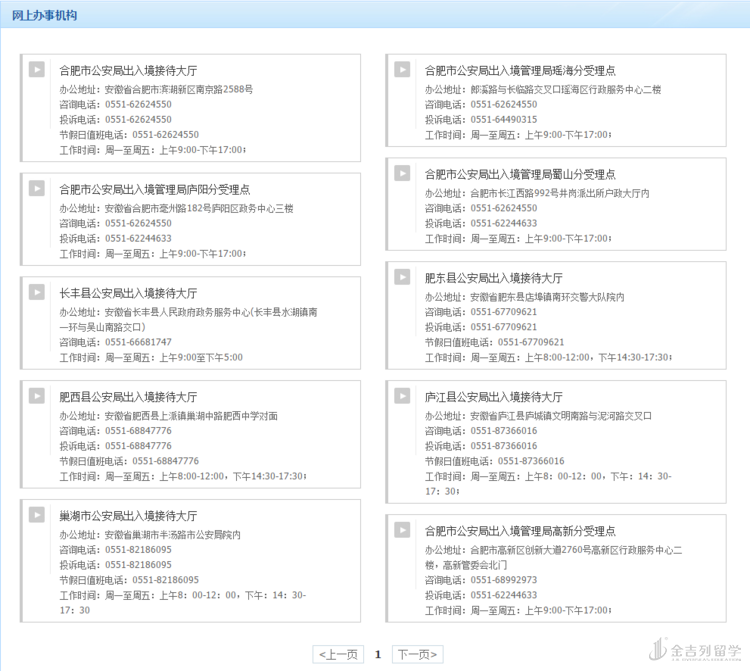The image size is (750, 671).
Task: Click the play icon beside 肥东县公安局出入境接待大厅
Action: 402,277
